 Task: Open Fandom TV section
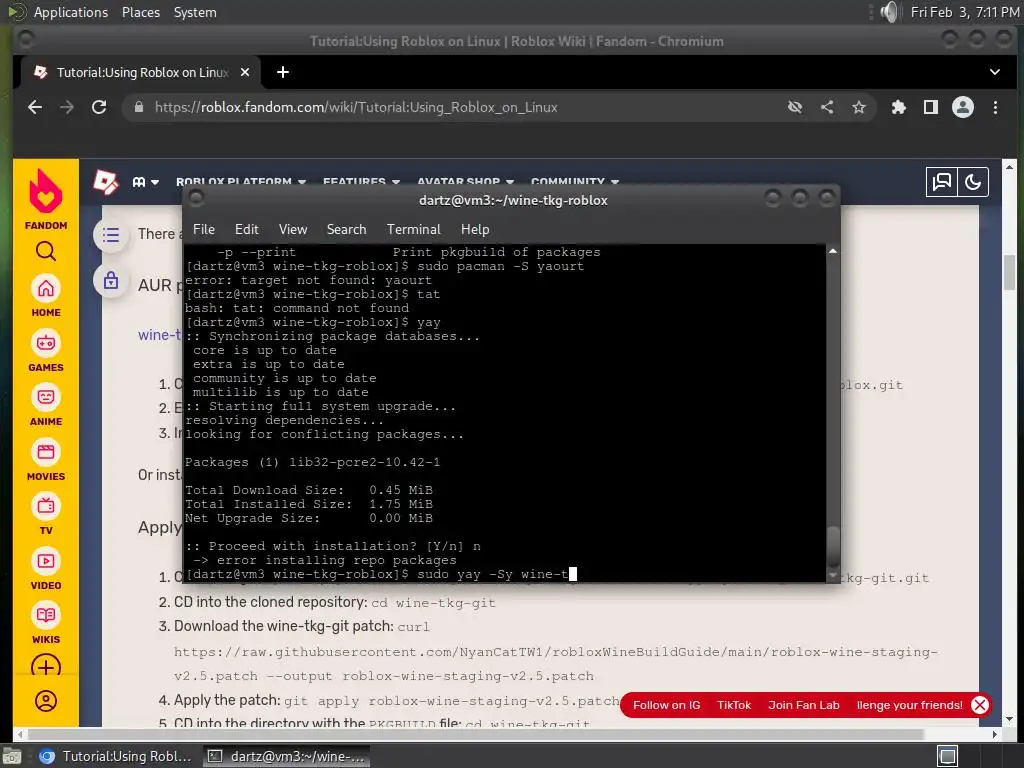click(46, 514)
